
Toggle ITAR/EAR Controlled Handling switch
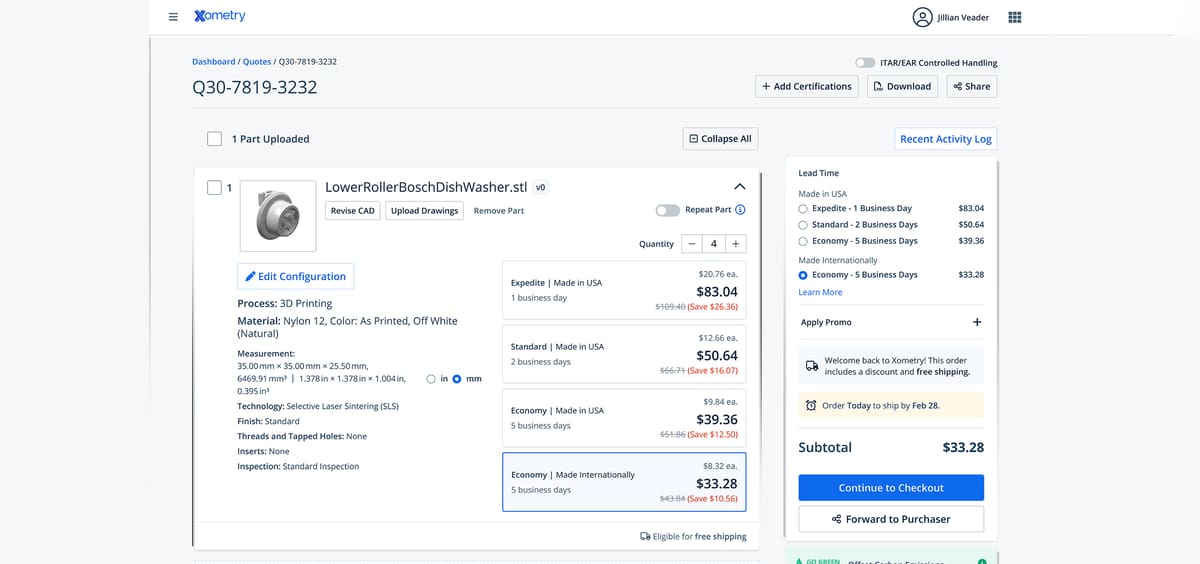point(865,62)
